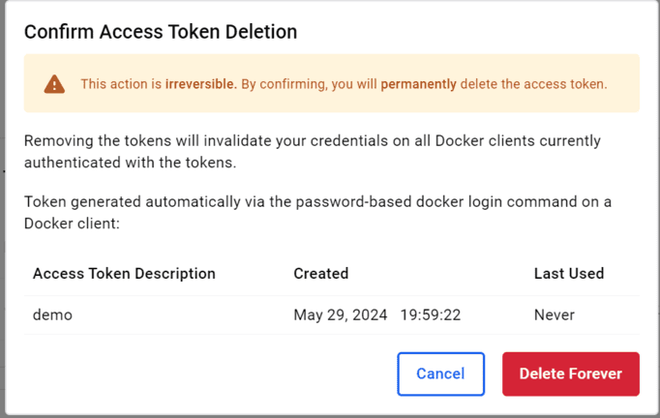Screen dimensions: 660x418
Task: Click the Created column header
Action: click(320, 273)
